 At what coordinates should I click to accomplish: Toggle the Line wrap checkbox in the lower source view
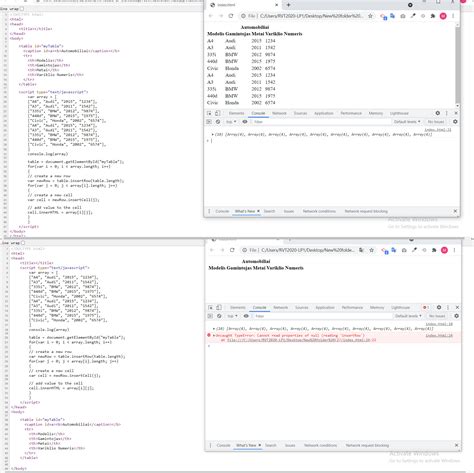[23, 243]
